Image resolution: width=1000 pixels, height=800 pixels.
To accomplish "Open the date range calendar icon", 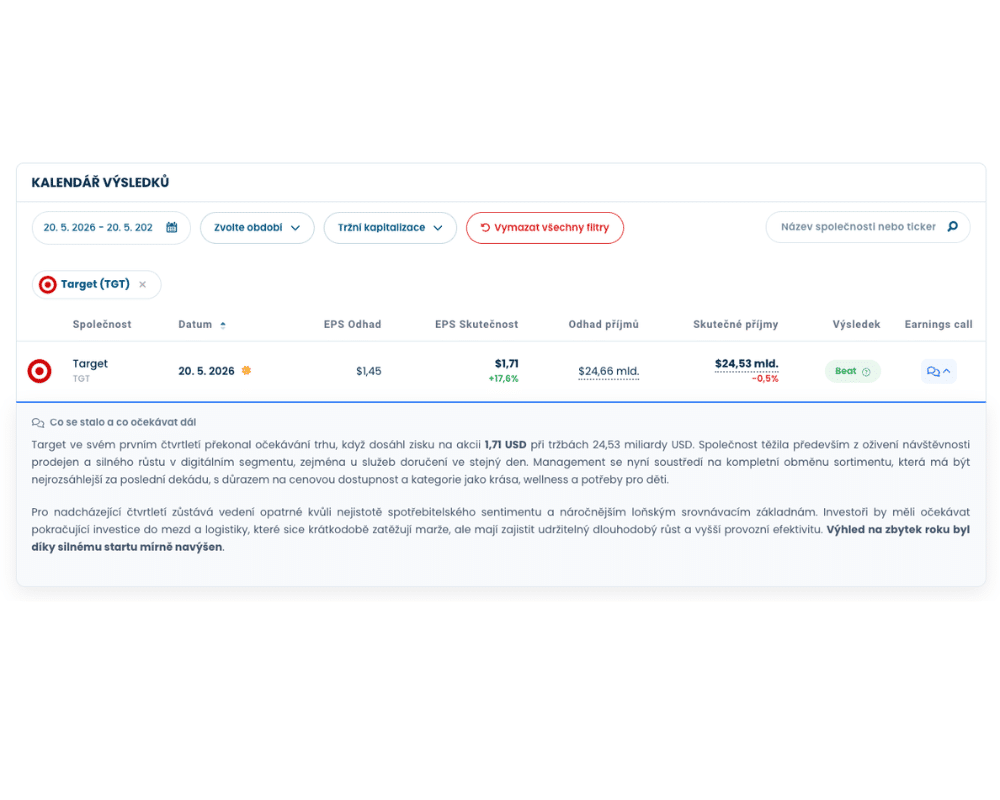I will pos(172,227).
